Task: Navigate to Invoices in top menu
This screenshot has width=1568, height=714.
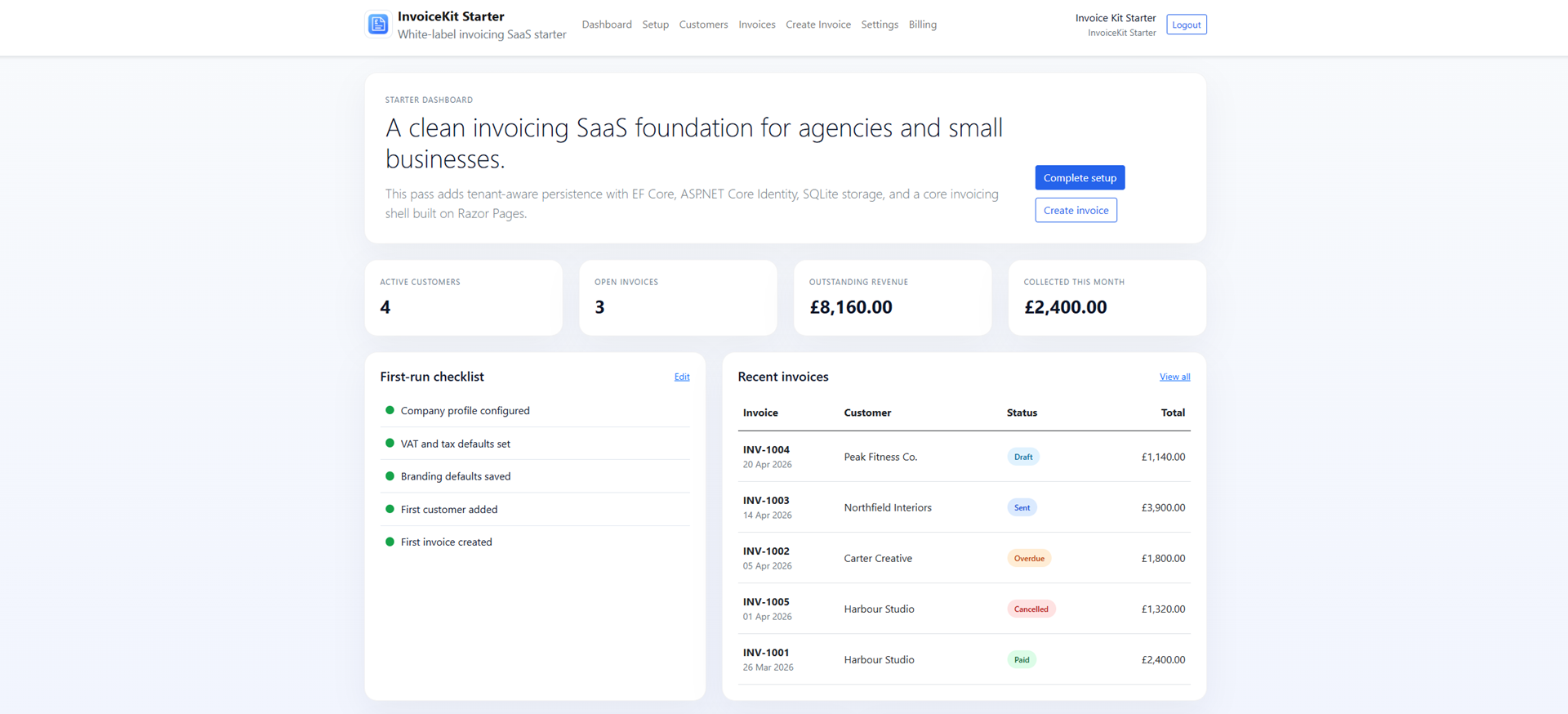Action: point(757,25)
